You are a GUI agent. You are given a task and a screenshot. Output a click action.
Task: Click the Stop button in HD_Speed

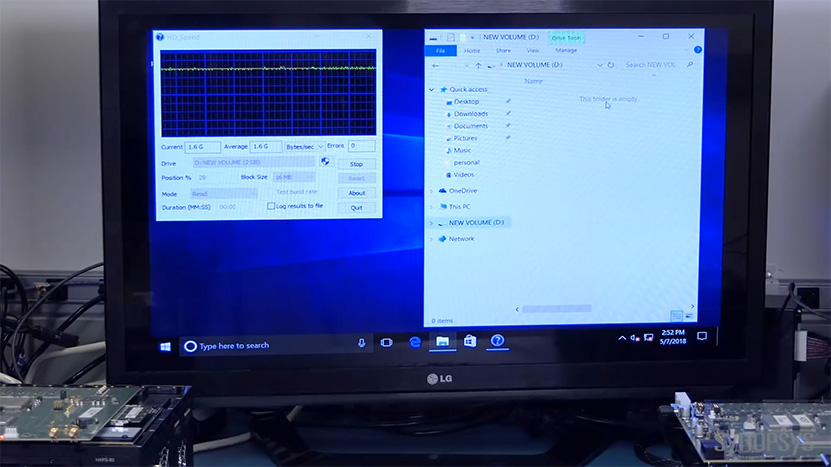point(357,164)
